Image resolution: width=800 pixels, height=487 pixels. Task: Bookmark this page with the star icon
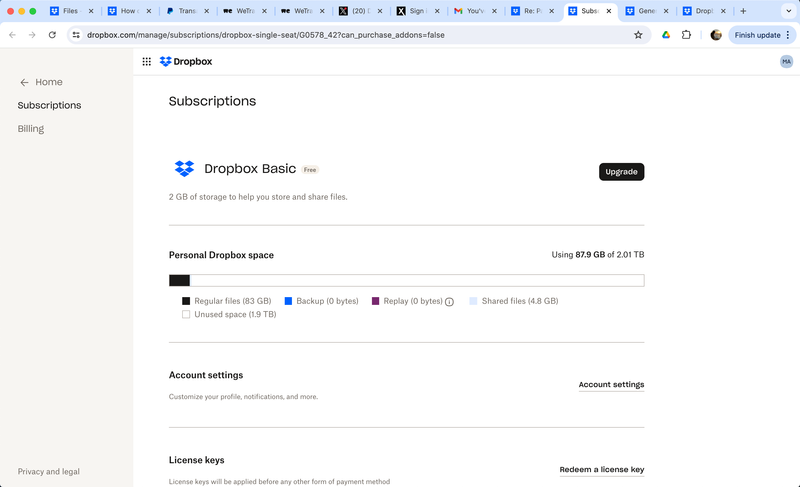click(x=638, y=35)
